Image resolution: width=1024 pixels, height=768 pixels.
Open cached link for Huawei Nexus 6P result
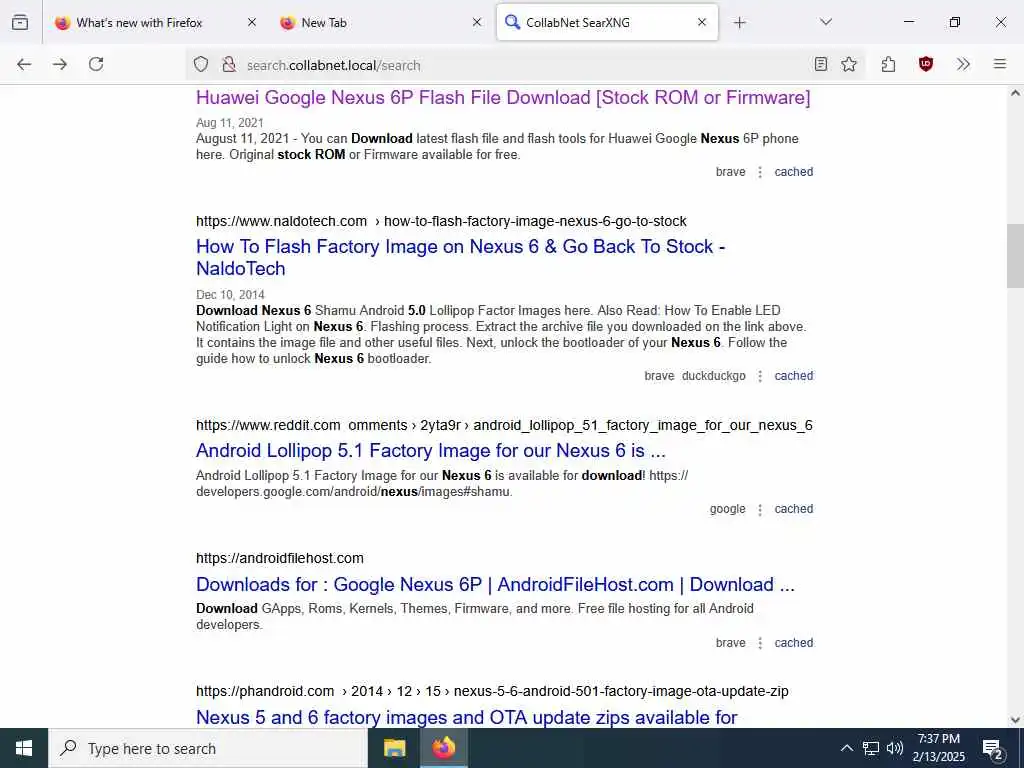(793, 172)
